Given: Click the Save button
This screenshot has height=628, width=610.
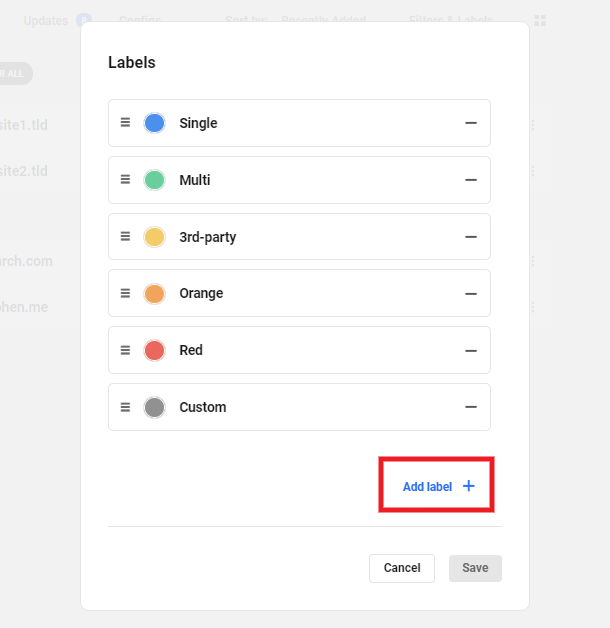Looking at the screenshot, I should pyautogui.click(x=475, y=568).
